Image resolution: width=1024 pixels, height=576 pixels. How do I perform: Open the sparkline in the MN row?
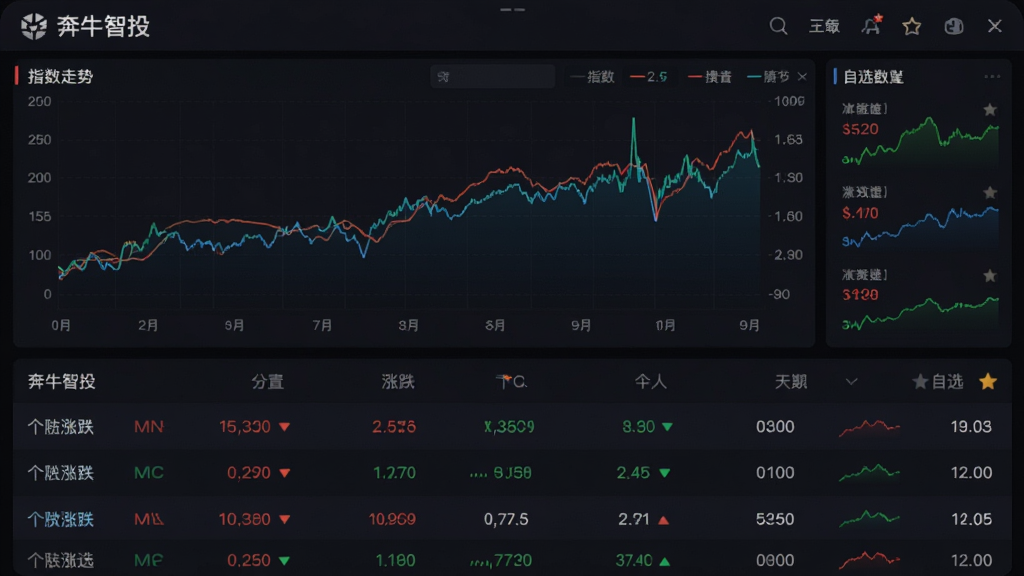pos(869,428)
